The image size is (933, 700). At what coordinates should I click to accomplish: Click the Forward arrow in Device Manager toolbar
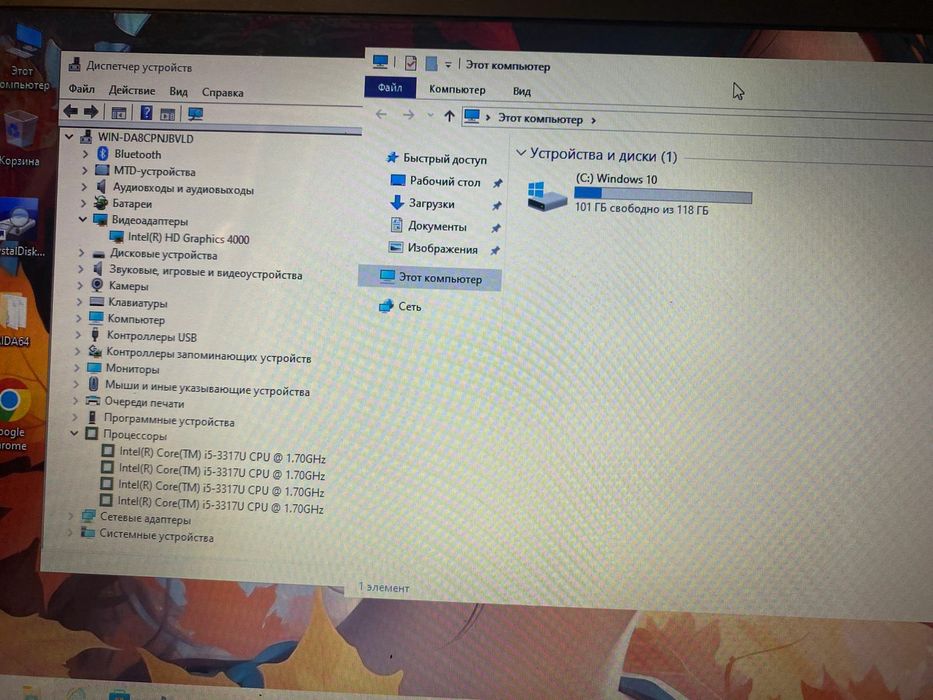[91, 111]
